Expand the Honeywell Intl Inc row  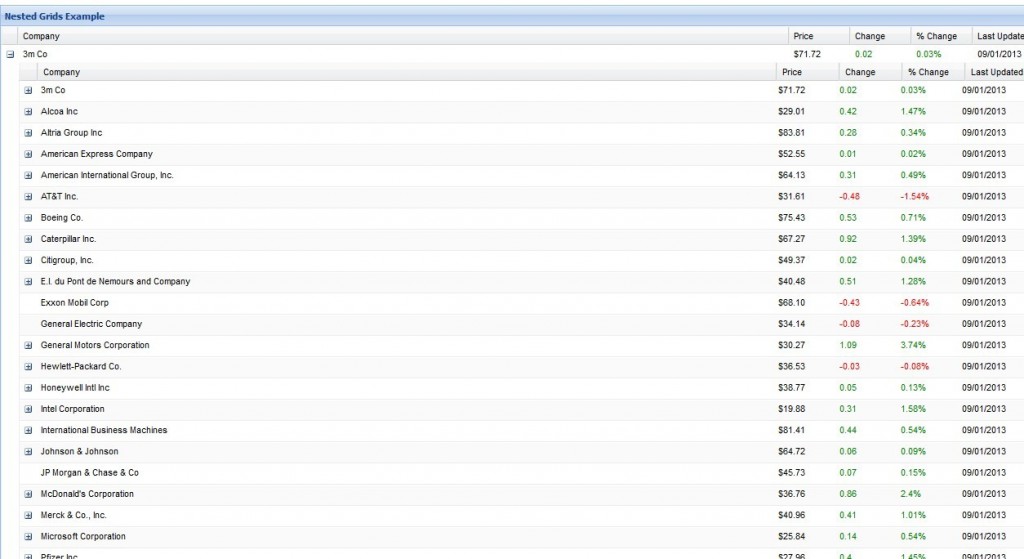[x=28, y=388]
